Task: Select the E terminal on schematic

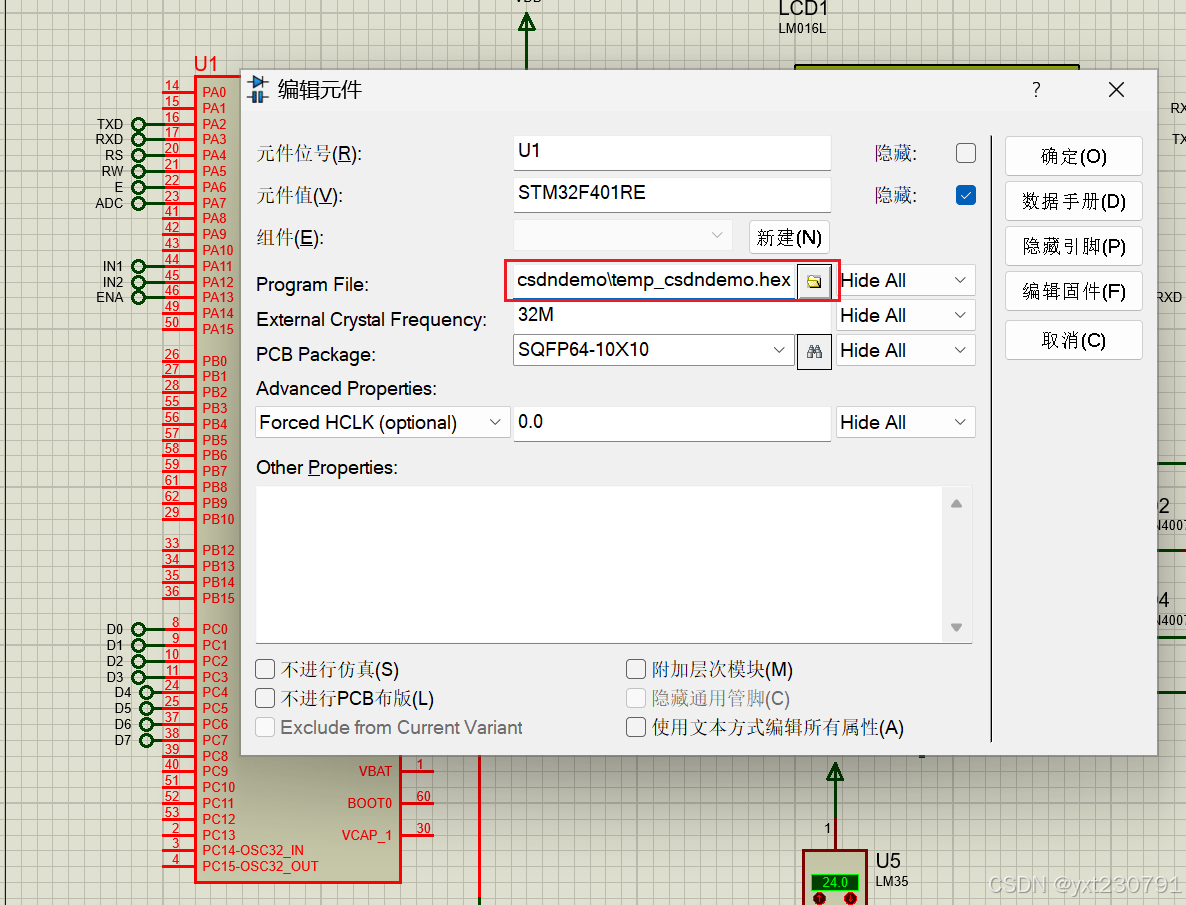Action: pyautogui.click(x=138, y=187)
